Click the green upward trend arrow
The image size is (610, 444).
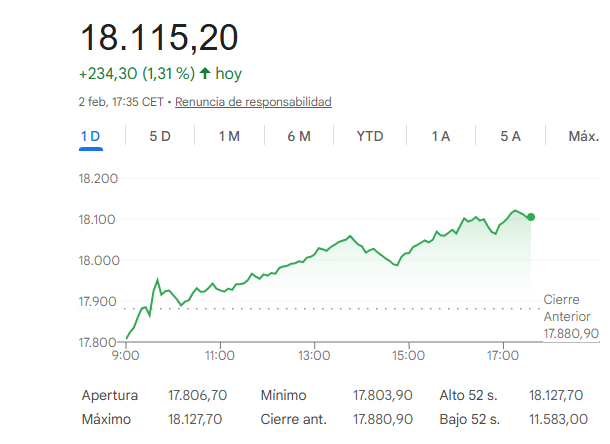pyautogui.click(x=205, y=73)
